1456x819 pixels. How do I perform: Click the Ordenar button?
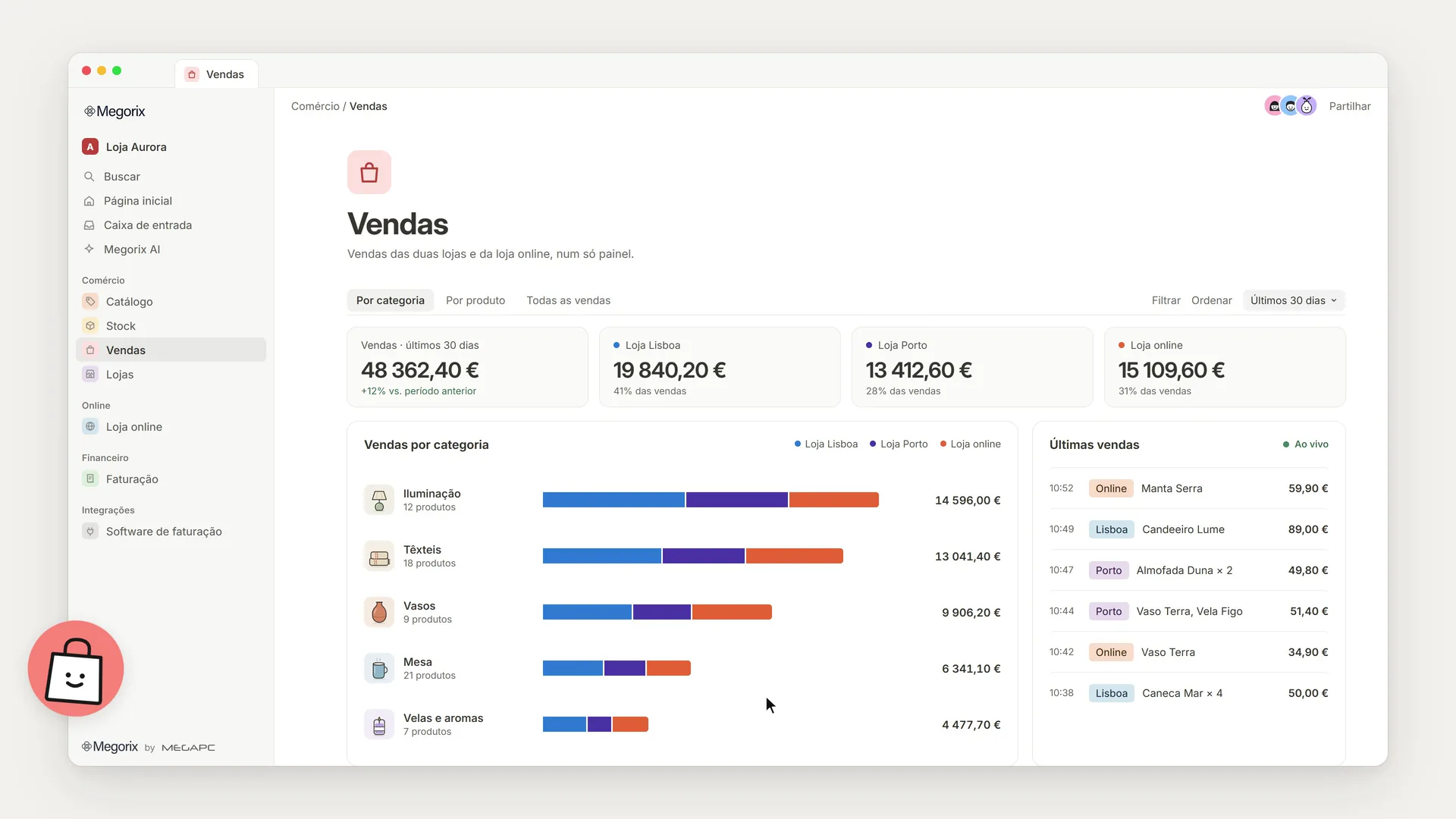pyautogui.click(x=1211, y=300)
